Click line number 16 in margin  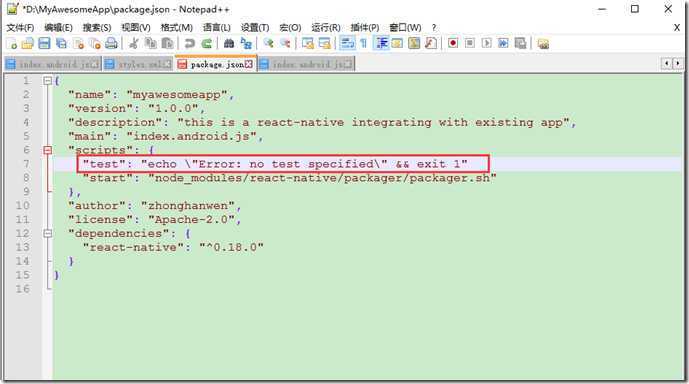point(23,289)
